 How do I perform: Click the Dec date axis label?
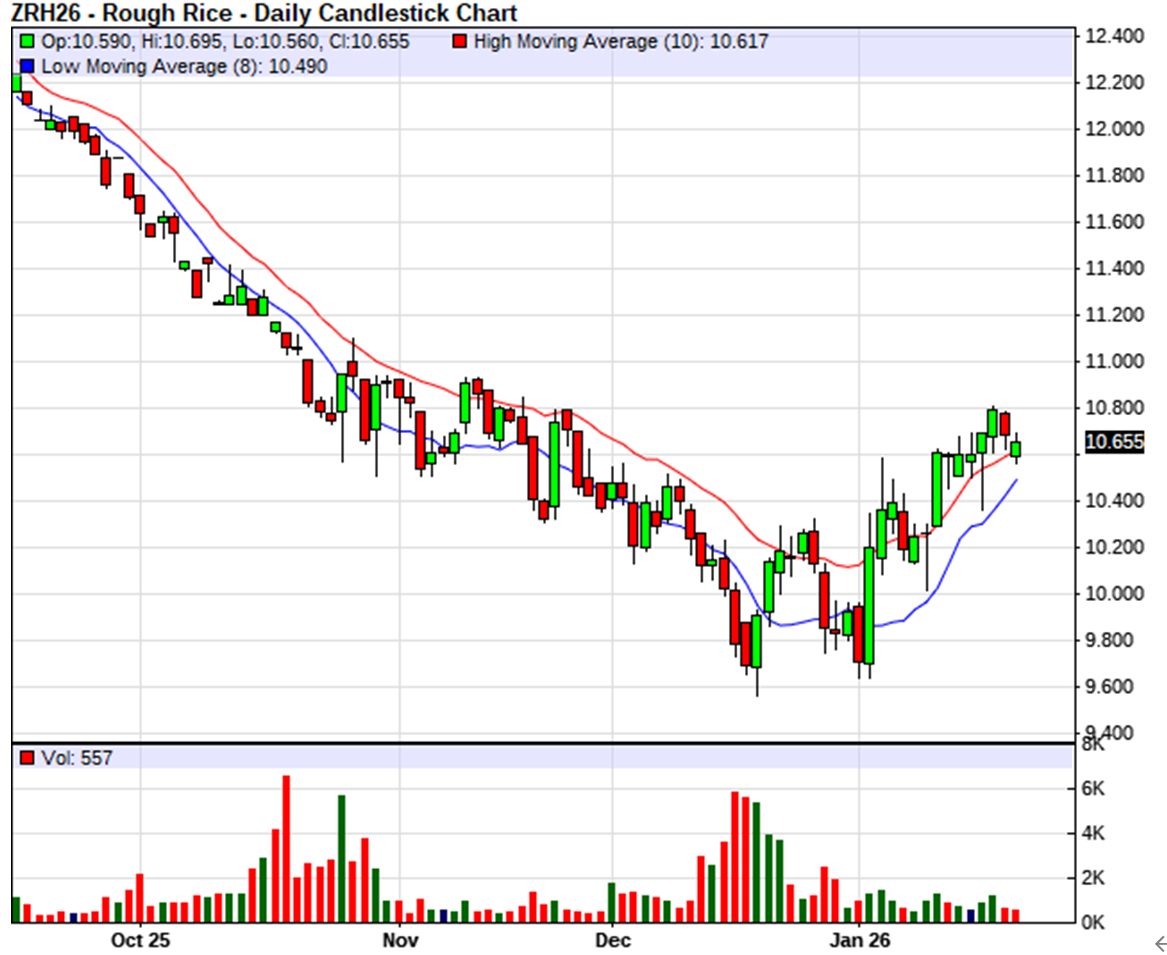pyautogui.click(x=611, y=941)
